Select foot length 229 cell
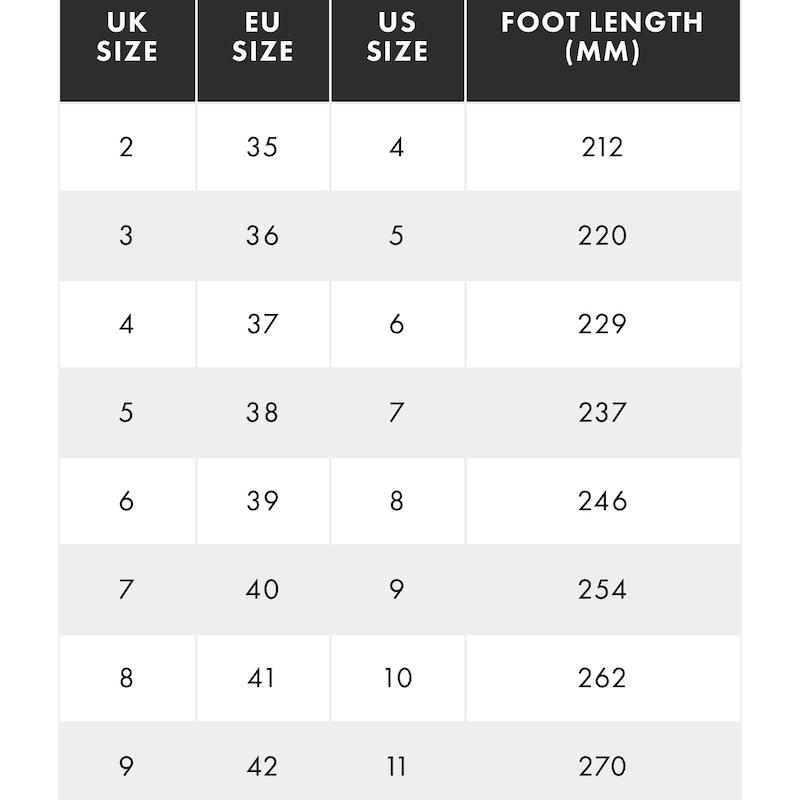The width and height of the screenshot is (800, 800). tap(603, 324)
